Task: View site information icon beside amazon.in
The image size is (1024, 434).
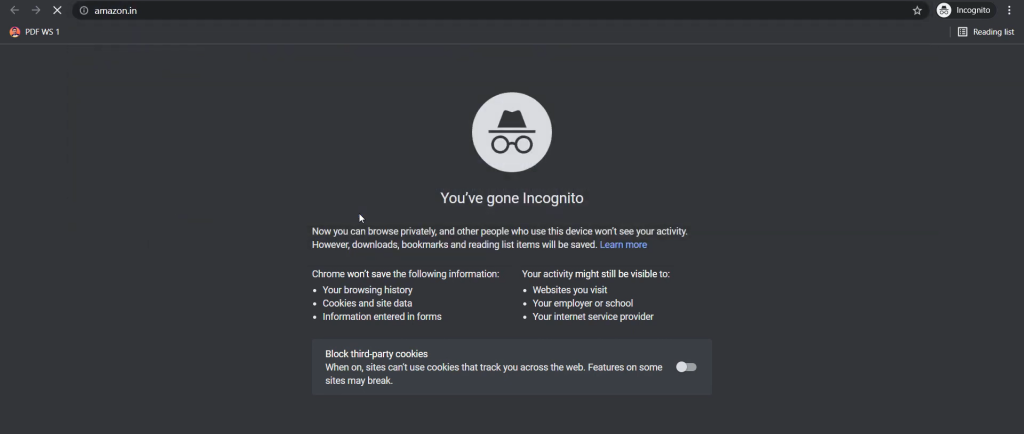Action: 84,10
